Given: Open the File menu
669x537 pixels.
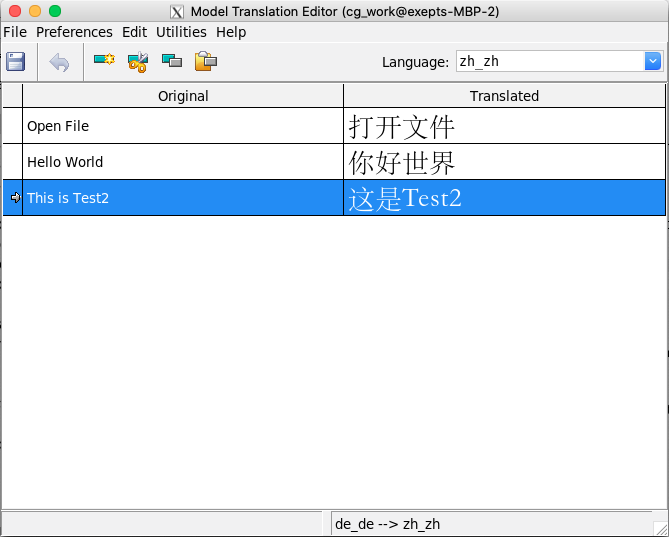Looking at the screenshot, I should pos(15,32).
